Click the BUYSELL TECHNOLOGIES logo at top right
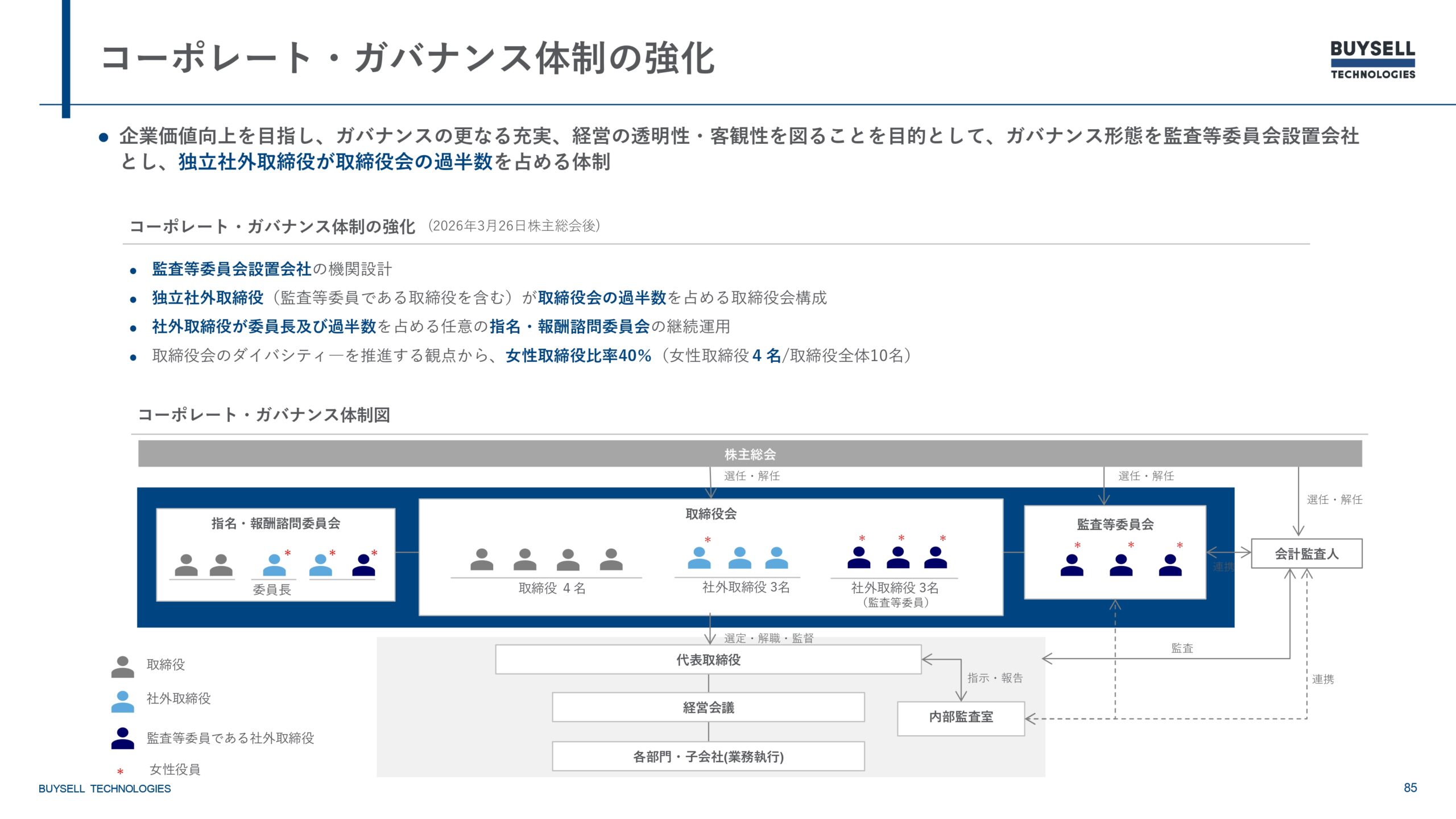This screenshot has height=819, width=1456. pos(1372,59)
